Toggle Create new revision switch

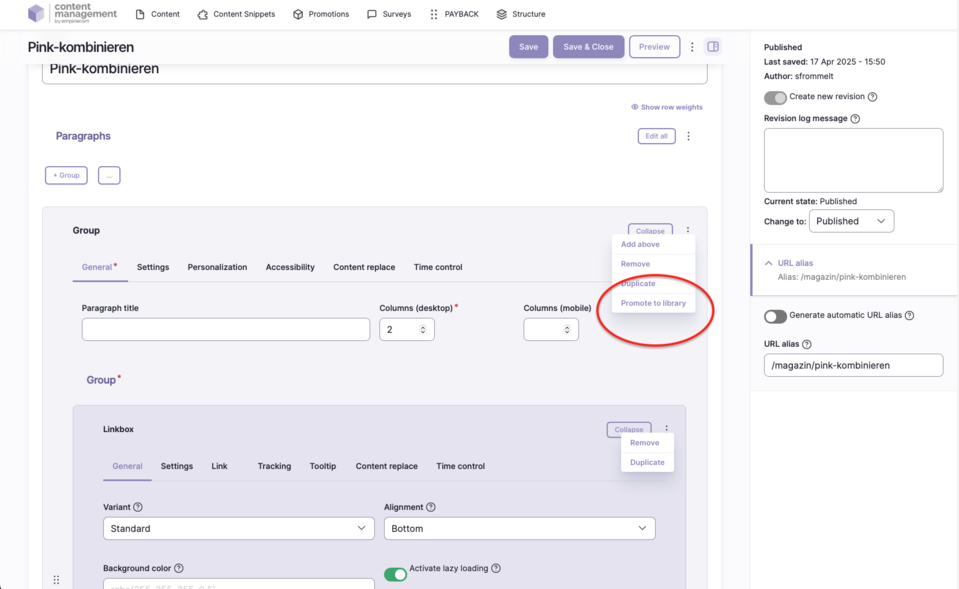[x=775, y=97]
